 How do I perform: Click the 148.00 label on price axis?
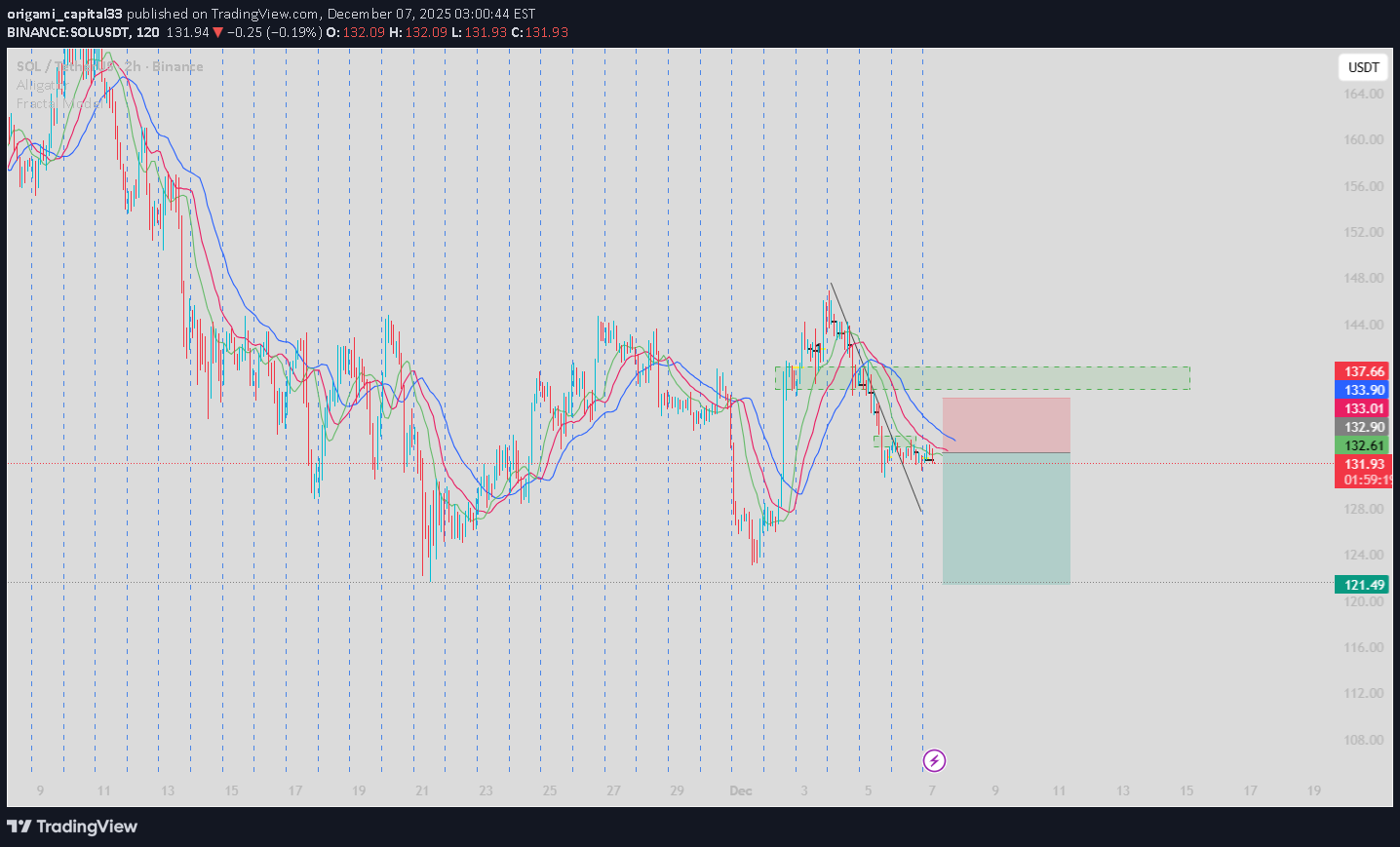point(1363,279)
